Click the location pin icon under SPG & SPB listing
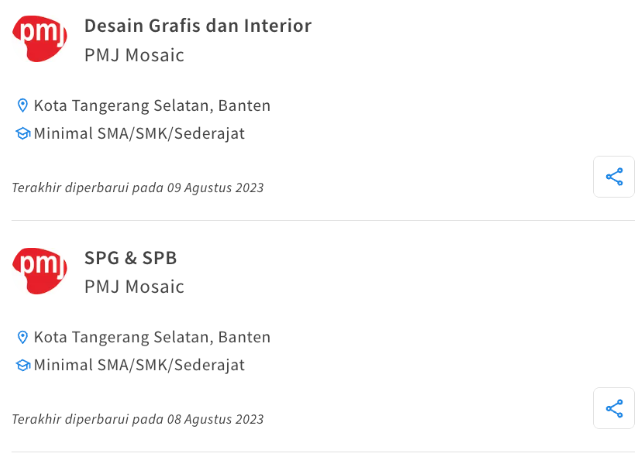Viewport: 643px width, 456px height. (22, 338)
